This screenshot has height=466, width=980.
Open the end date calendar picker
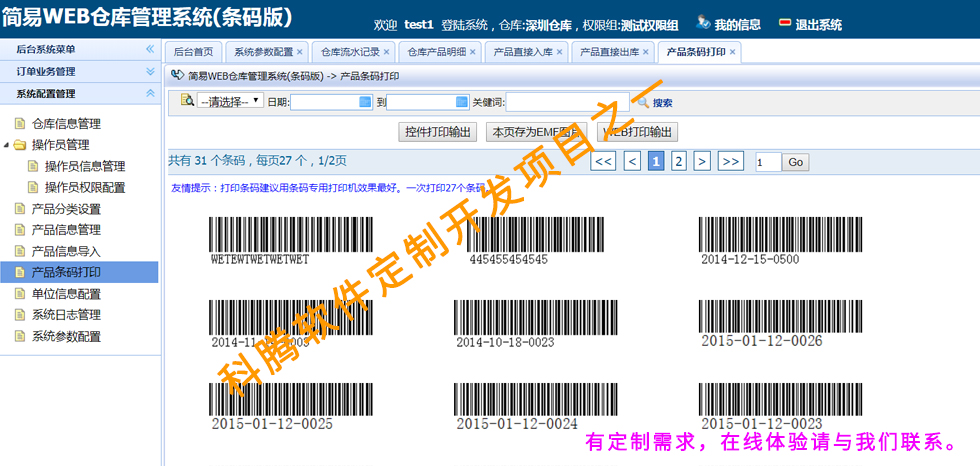click(x=462, y=102)
